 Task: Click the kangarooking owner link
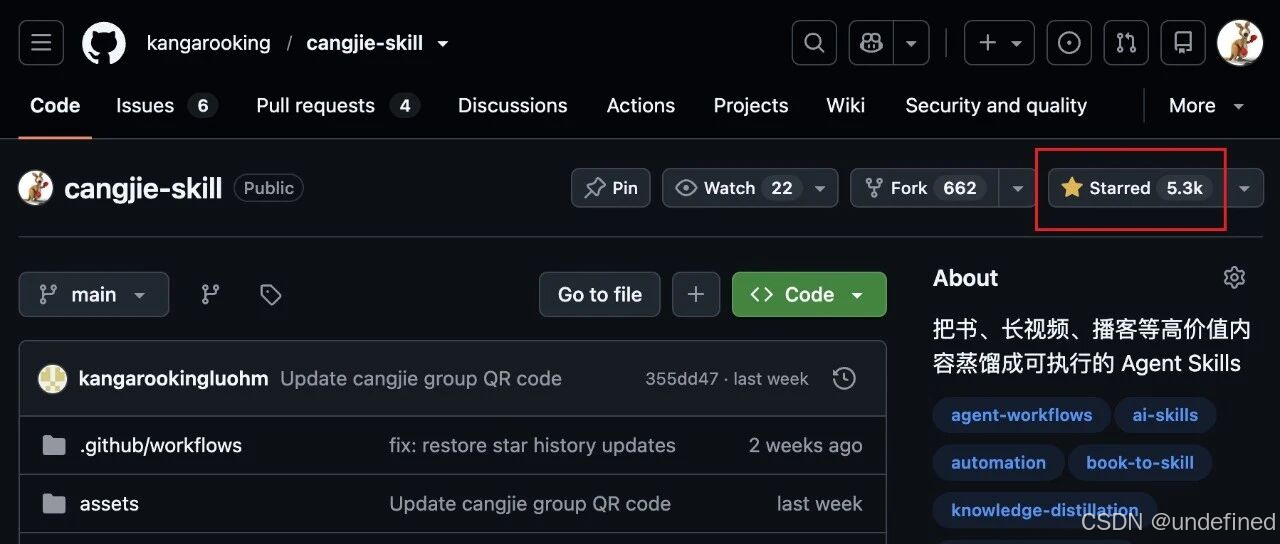pos(208,43)
